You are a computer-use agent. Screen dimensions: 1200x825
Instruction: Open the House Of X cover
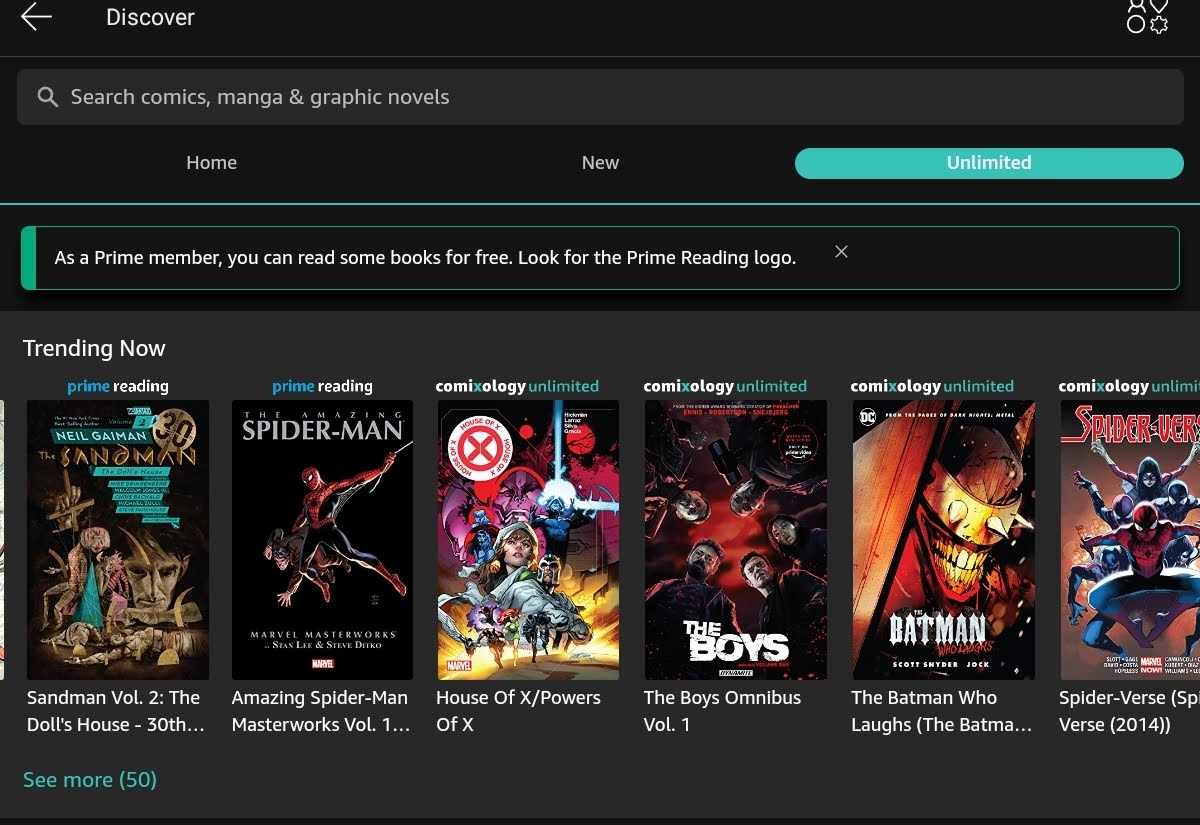(x=528, y=540)
